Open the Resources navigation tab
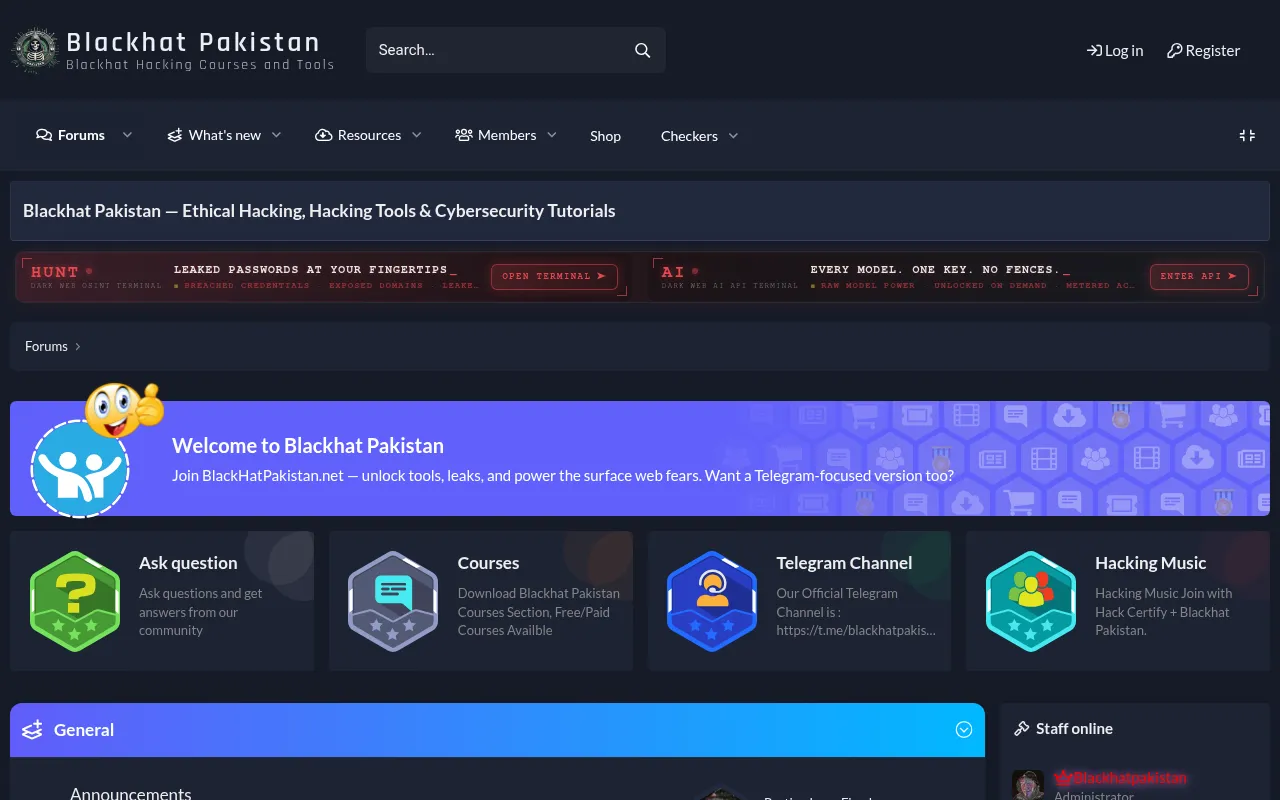 [x=358, y=135]
